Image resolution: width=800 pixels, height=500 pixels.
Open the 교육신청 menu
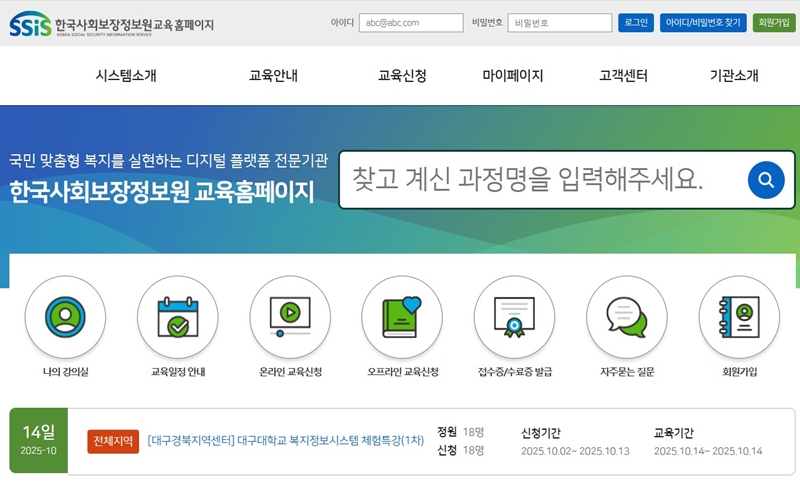coord(402,76)
